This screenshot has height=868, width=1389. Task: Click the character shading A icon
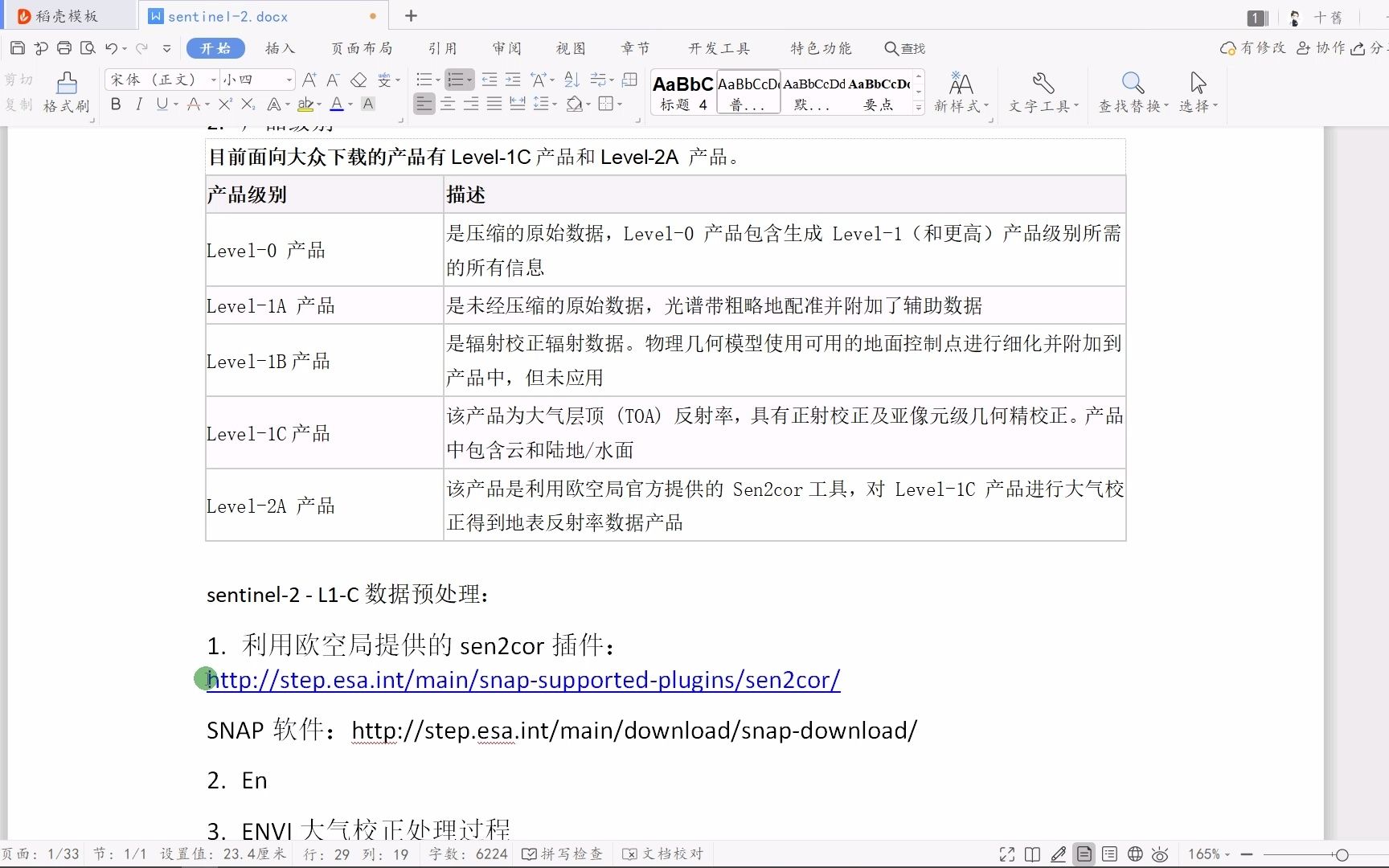coord(368,104)
